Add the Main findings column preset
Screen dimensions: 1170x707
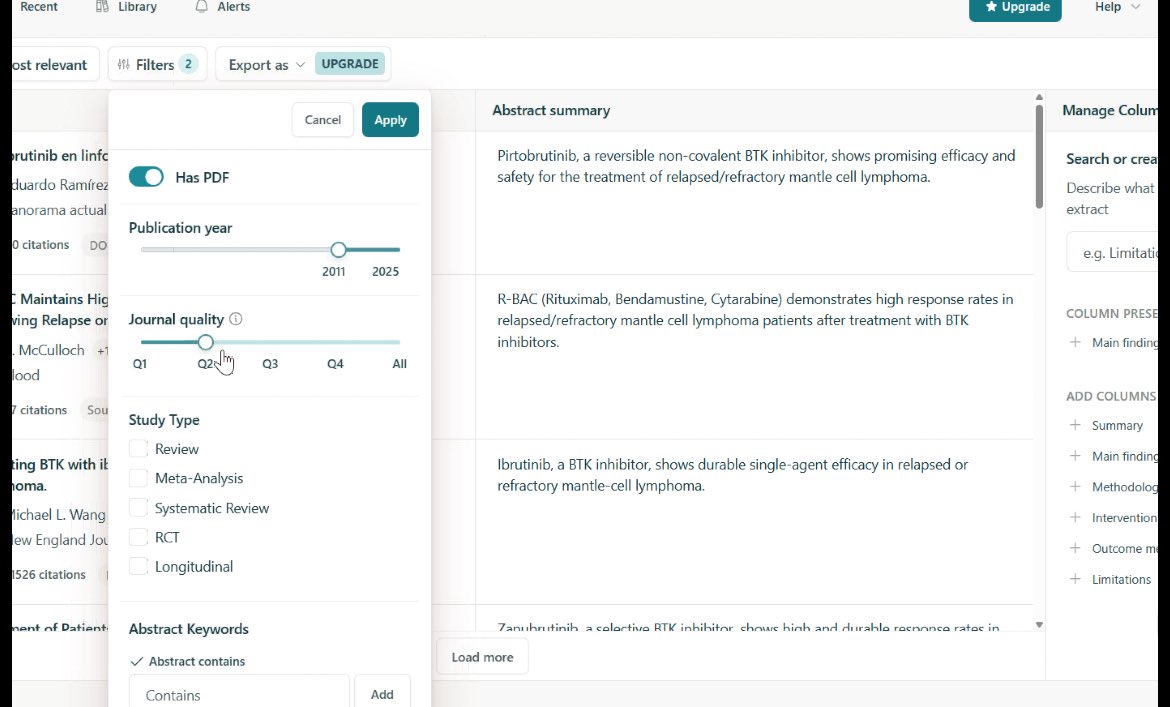[x=1076, y=342]
